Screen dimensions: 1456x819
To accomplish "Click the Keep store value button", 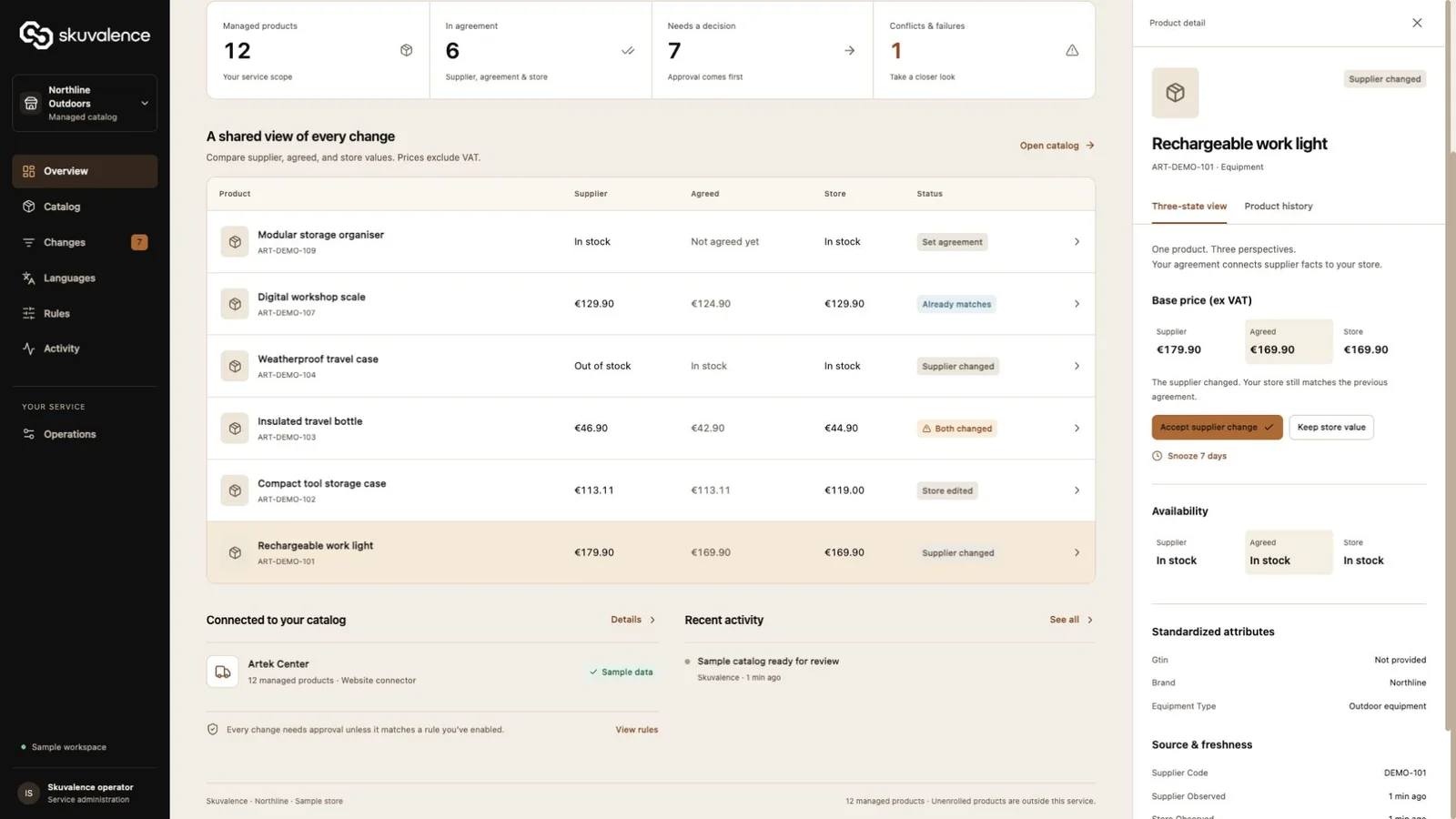I will pos(1330,427).
